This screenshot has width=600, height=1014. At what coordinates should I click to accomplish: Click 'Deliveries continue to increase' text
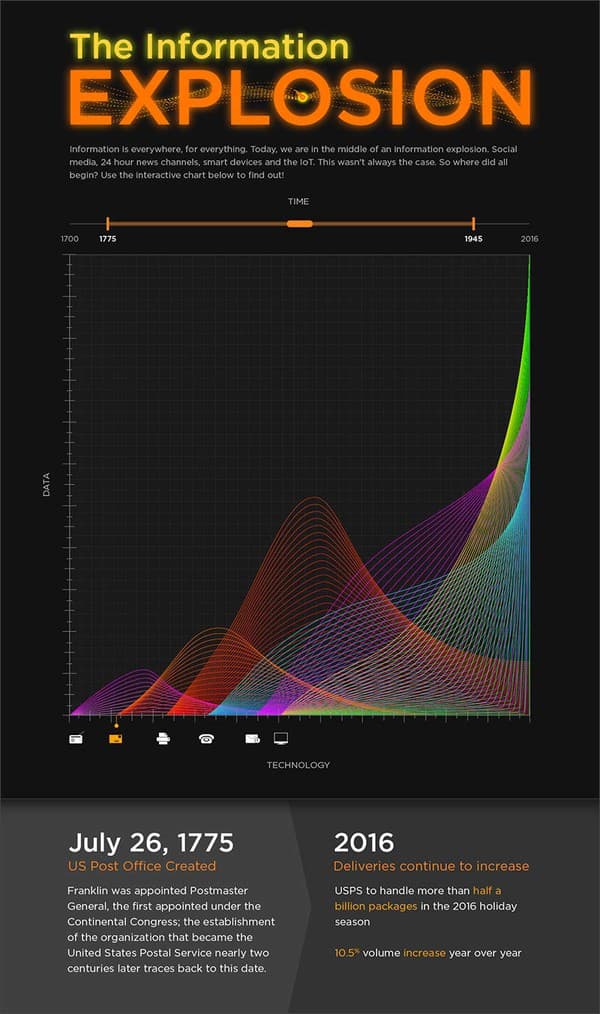[x=431, y=866]
